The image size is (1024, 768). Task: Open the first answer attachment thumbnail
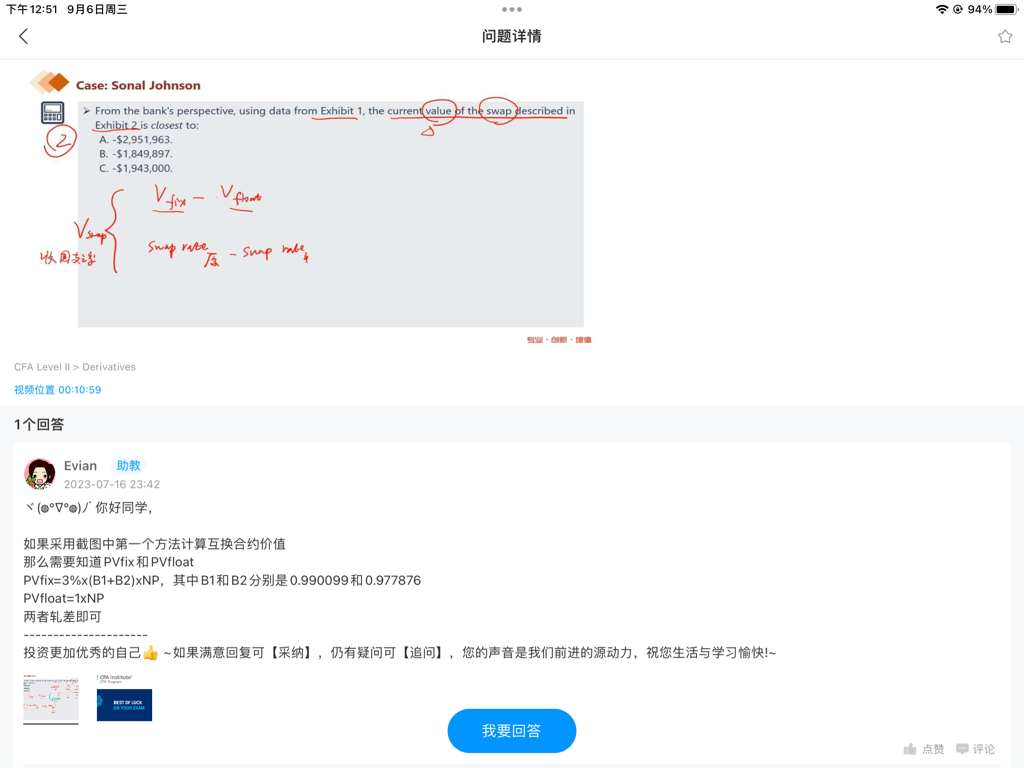click(51, 698)
